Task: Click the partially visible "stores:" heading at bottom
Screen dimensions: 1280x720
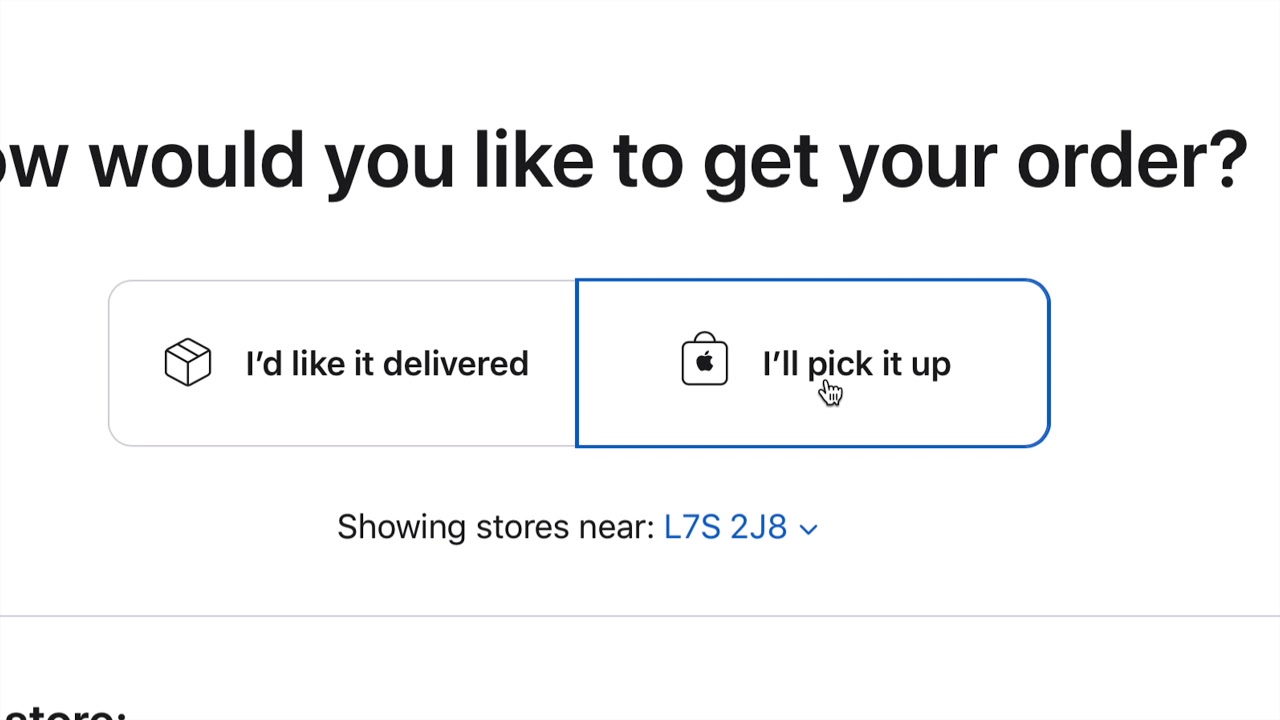Action: pyautogui.click(x=62, y=712)
